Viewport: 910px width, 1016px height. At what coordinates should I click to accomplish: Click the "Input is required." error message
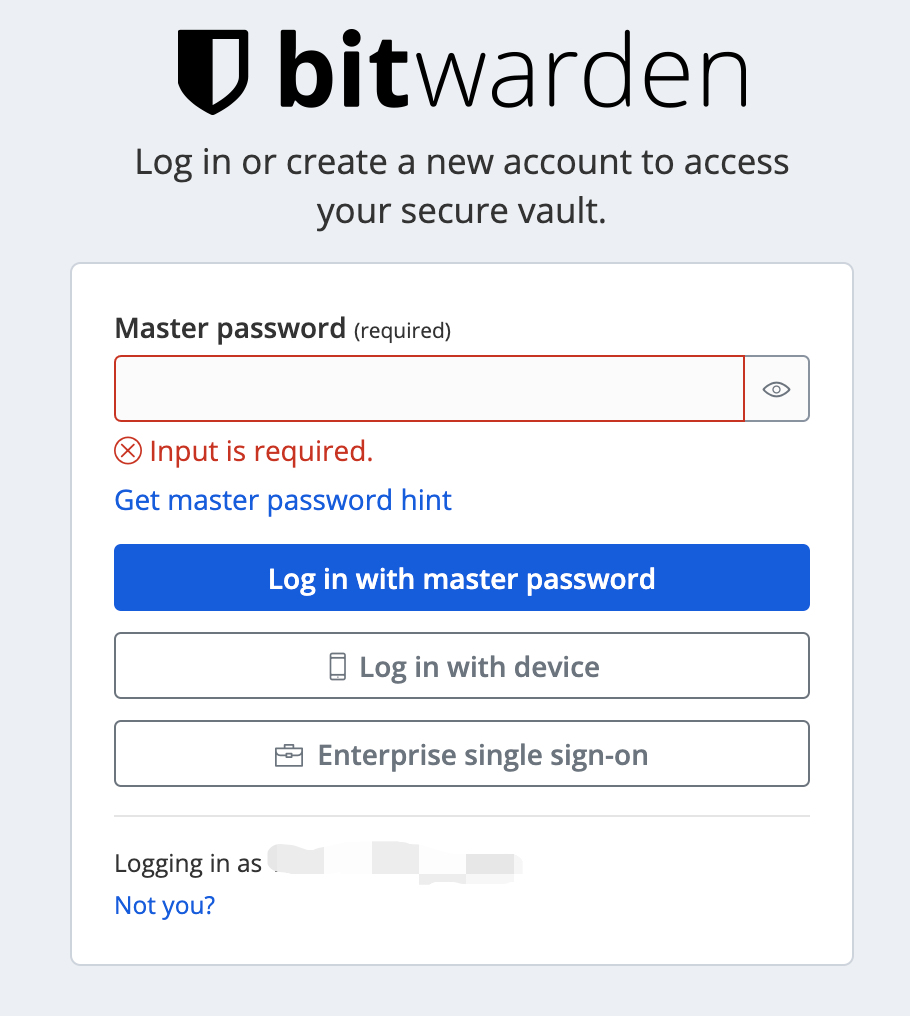point(261,451)
